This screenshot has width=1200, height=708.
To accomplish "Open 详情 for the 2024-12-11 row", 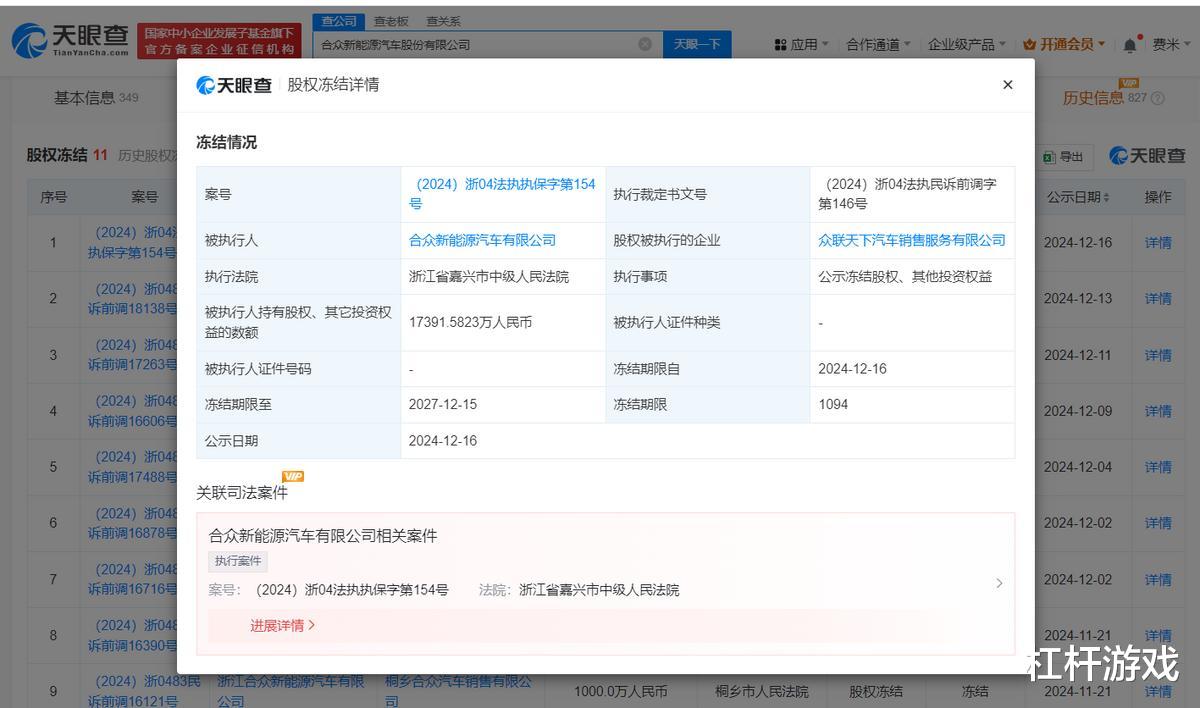I will [x=1158, y=355].
